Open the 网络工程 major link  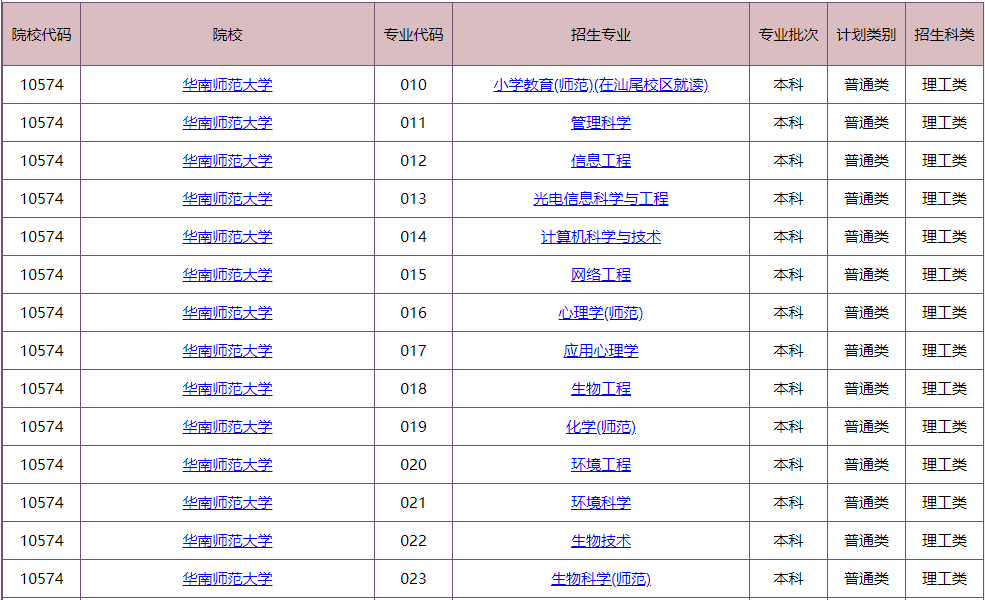point(601,275)
